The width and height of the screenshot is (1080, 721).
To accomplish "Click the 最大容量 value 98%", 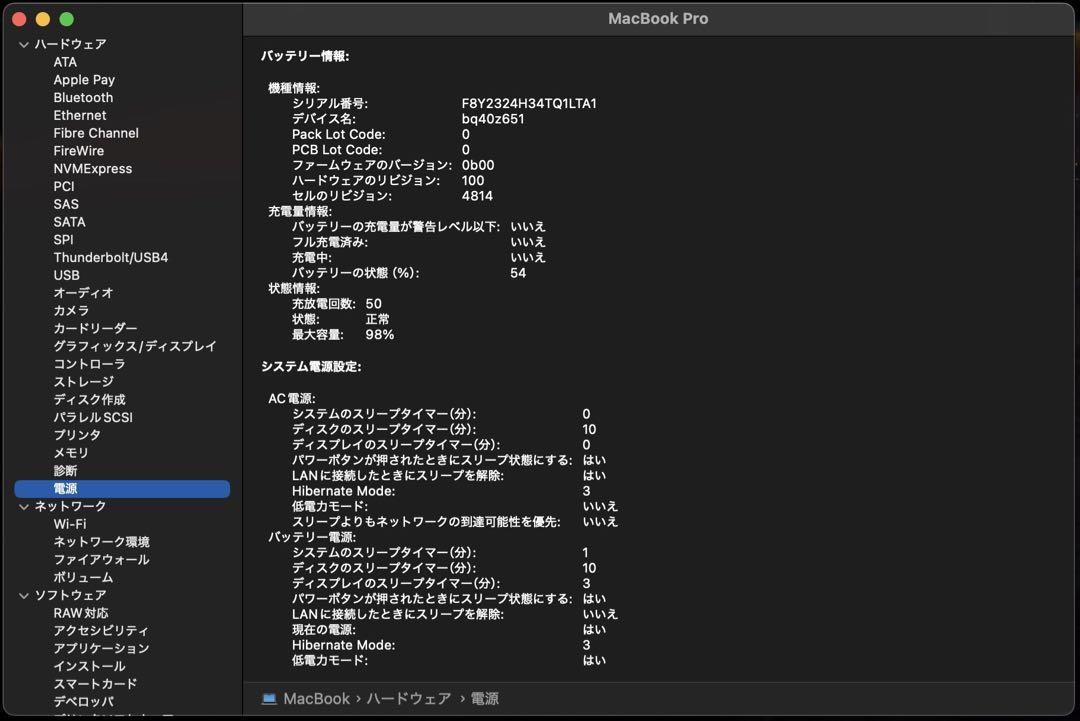I will pyautogui.click(x=380, y=335).
